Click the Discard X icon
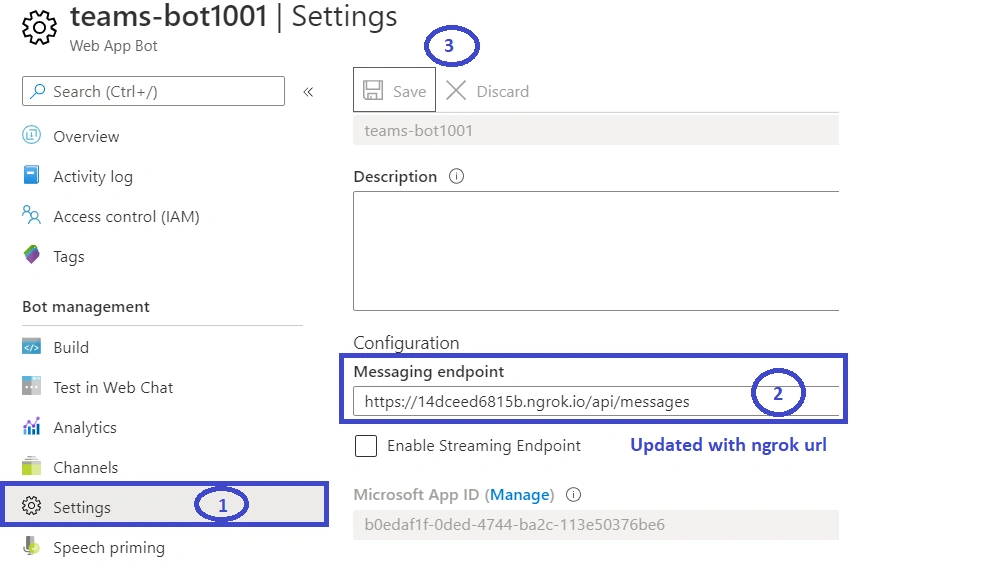 pos(456,91)
